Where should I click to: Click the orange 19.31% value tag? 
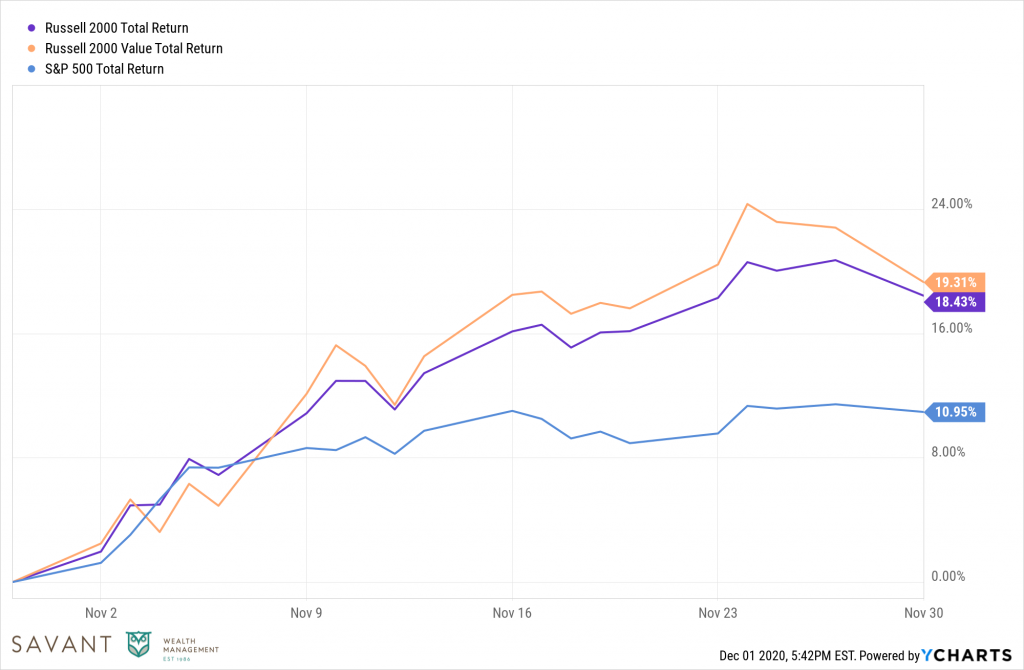pos(955,282)
